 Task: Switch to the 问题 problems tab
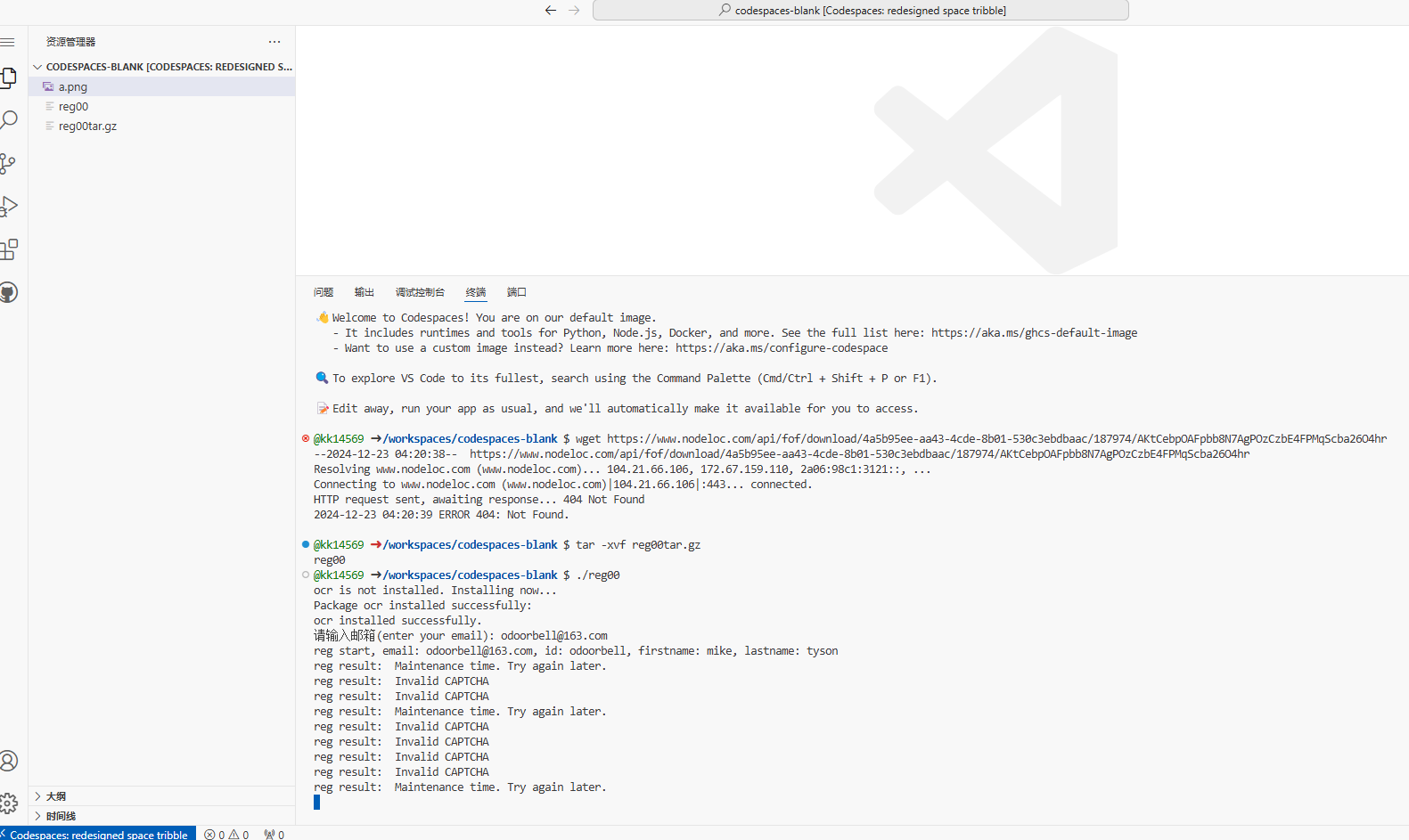(x=324, y=292)
